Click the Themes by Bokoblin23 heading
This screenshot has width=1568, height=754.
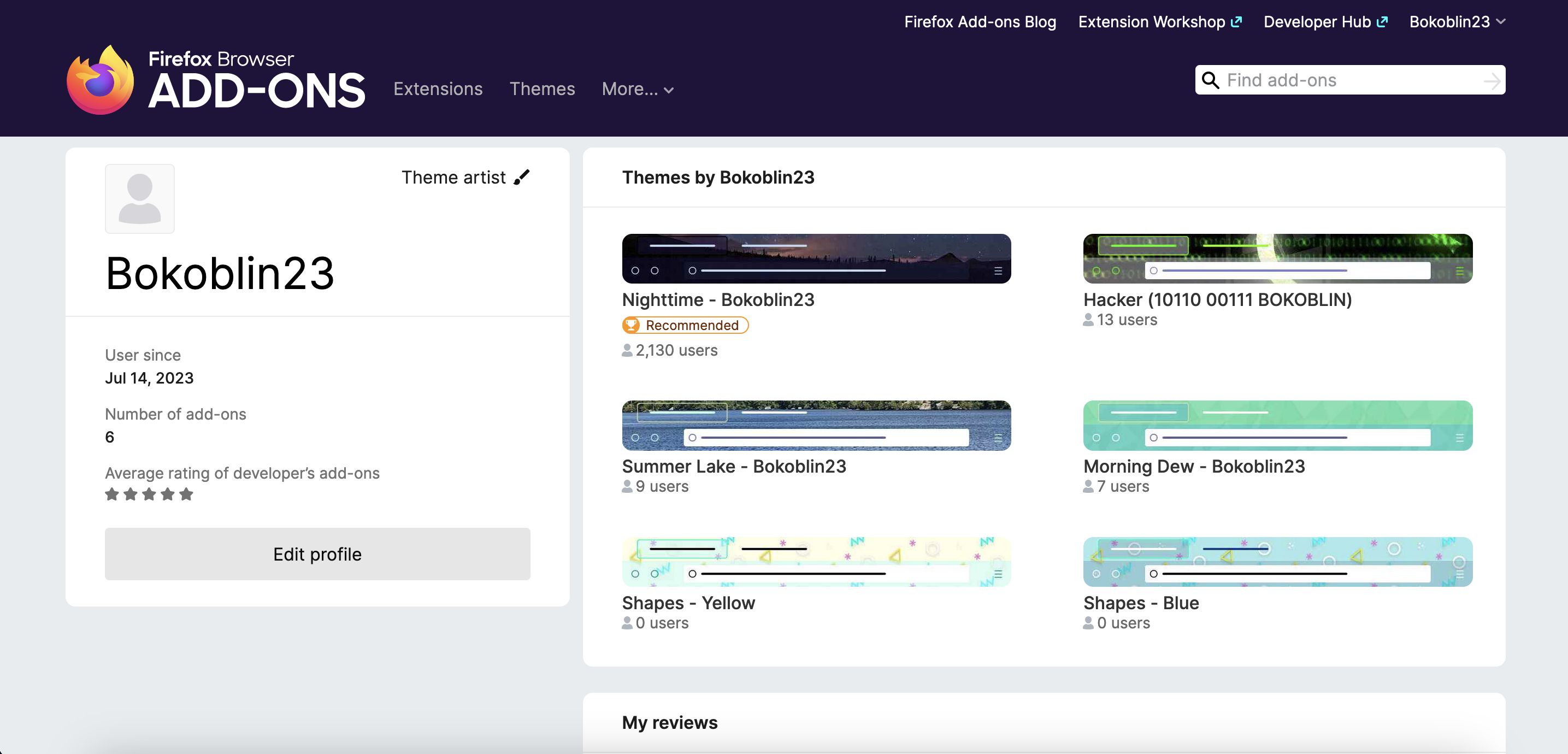click(718, 177)
